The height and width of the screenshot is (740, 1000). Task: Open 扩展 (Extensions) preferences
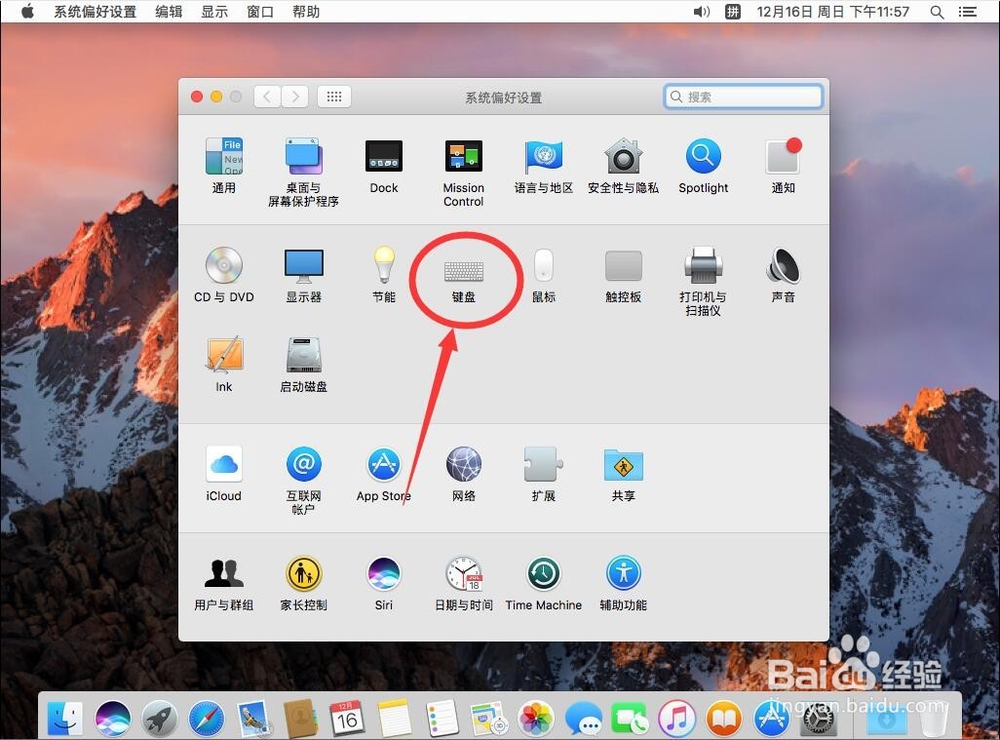click(x=543, y=473)
